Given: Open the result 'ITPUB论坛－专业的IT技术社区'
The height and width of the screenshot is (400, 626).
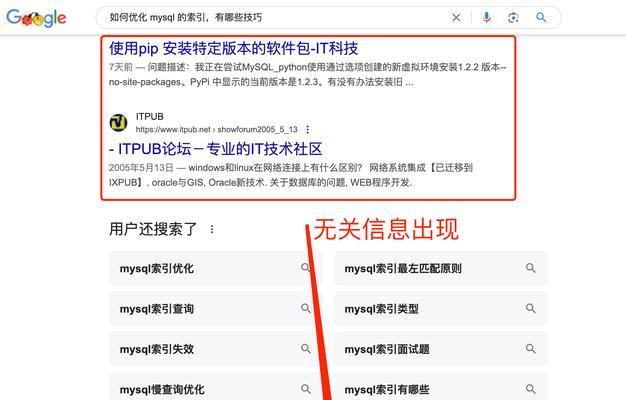Looking at the screenshot, I should (216, 149).
